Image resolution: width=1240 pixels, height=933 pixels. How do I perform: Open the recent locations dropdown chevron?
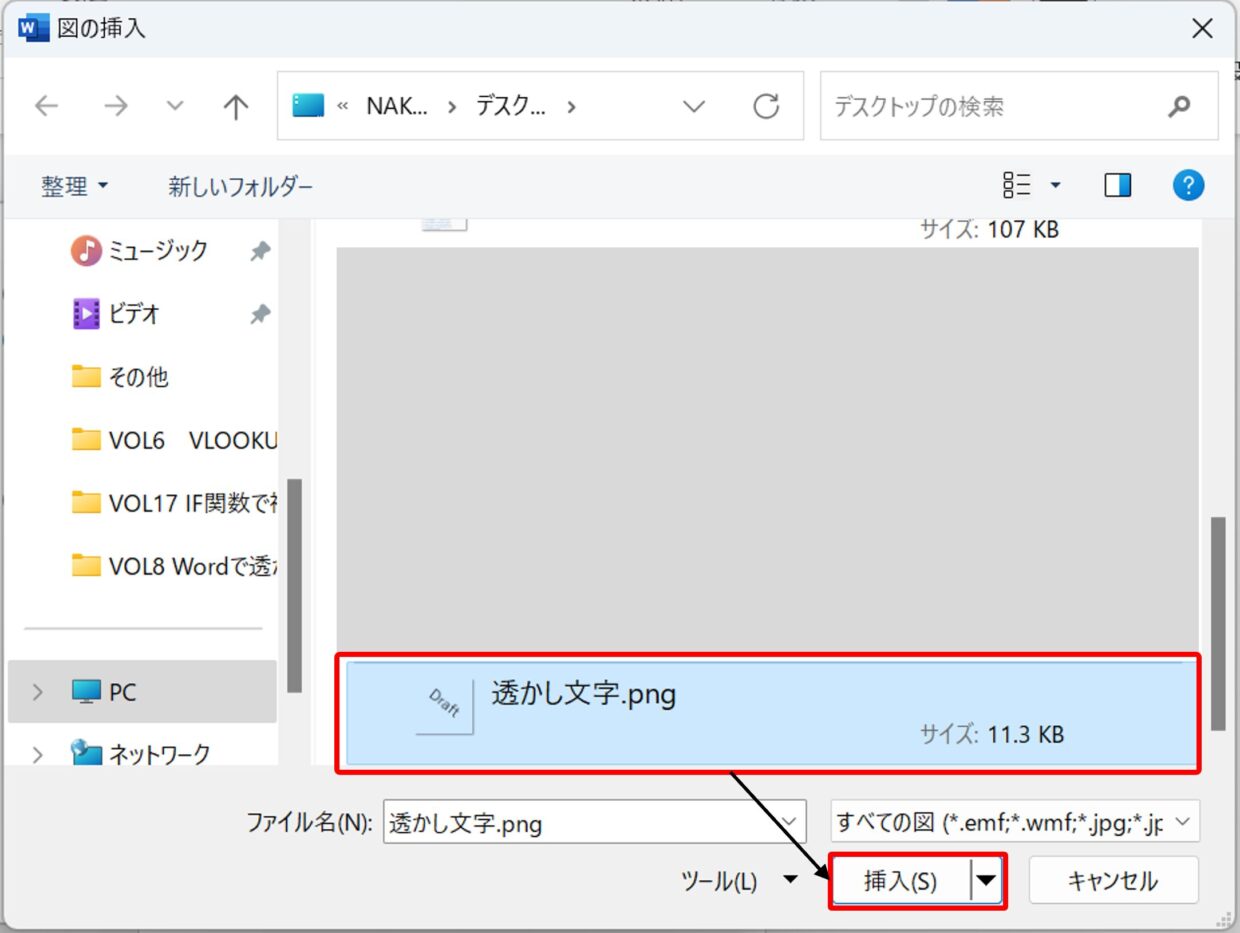[175, 106]
